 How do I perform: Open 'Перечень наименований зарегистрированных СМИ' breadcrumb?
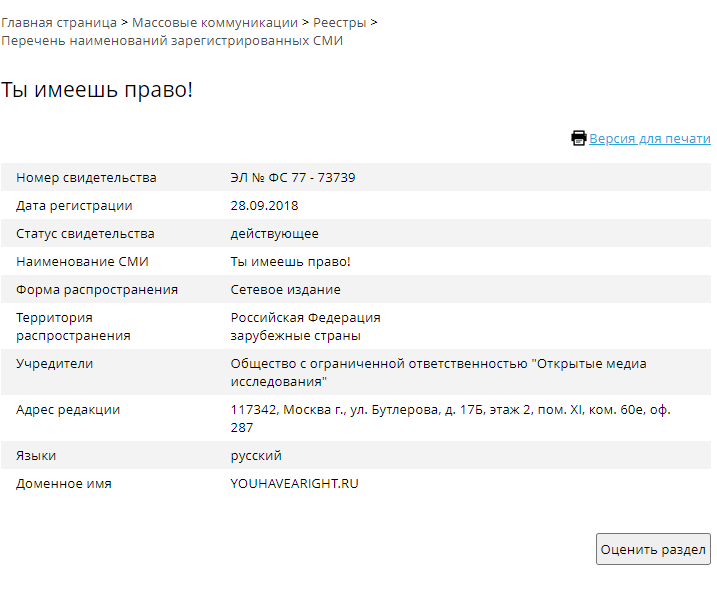click(172, 41)
